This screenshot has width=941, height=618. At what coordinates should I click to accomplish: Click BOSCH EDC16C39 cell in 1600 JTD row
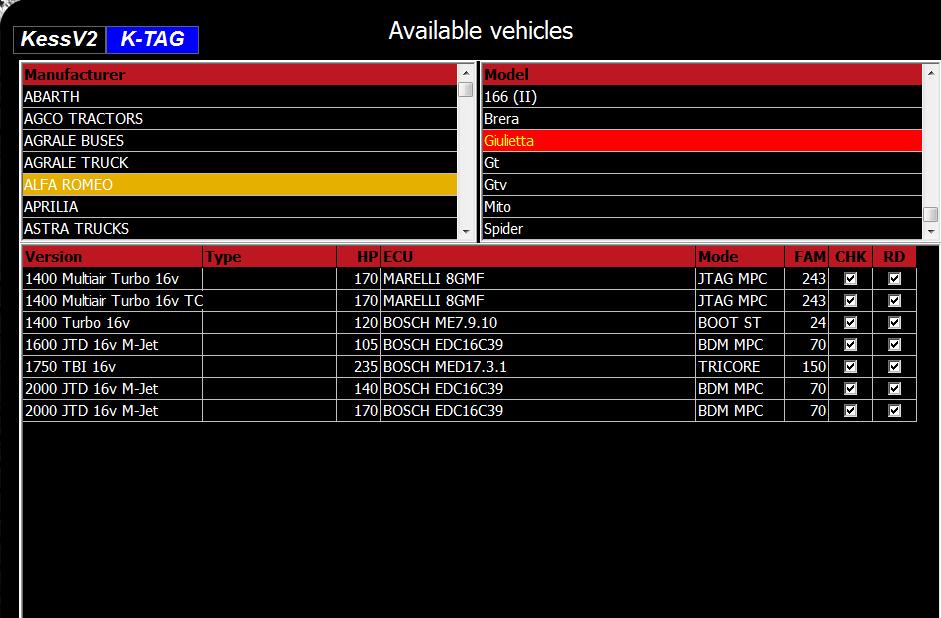click(x=538, y=344)
